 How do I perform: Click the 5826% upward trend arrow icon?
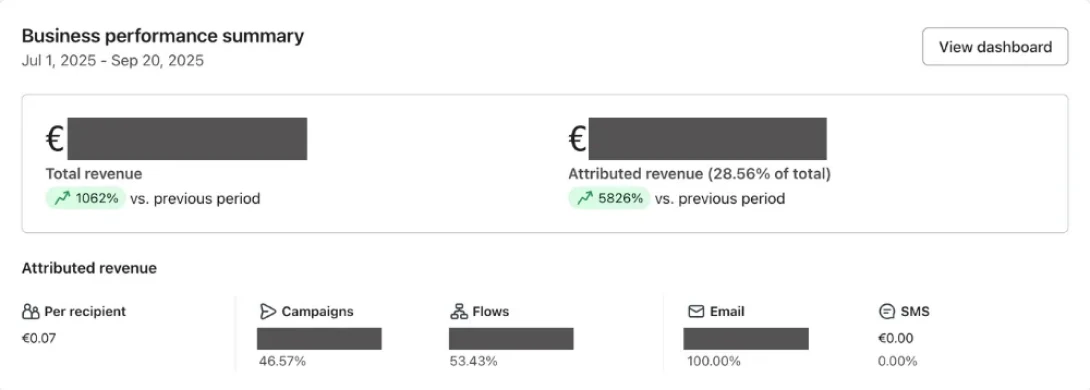[x=585, y=199]
